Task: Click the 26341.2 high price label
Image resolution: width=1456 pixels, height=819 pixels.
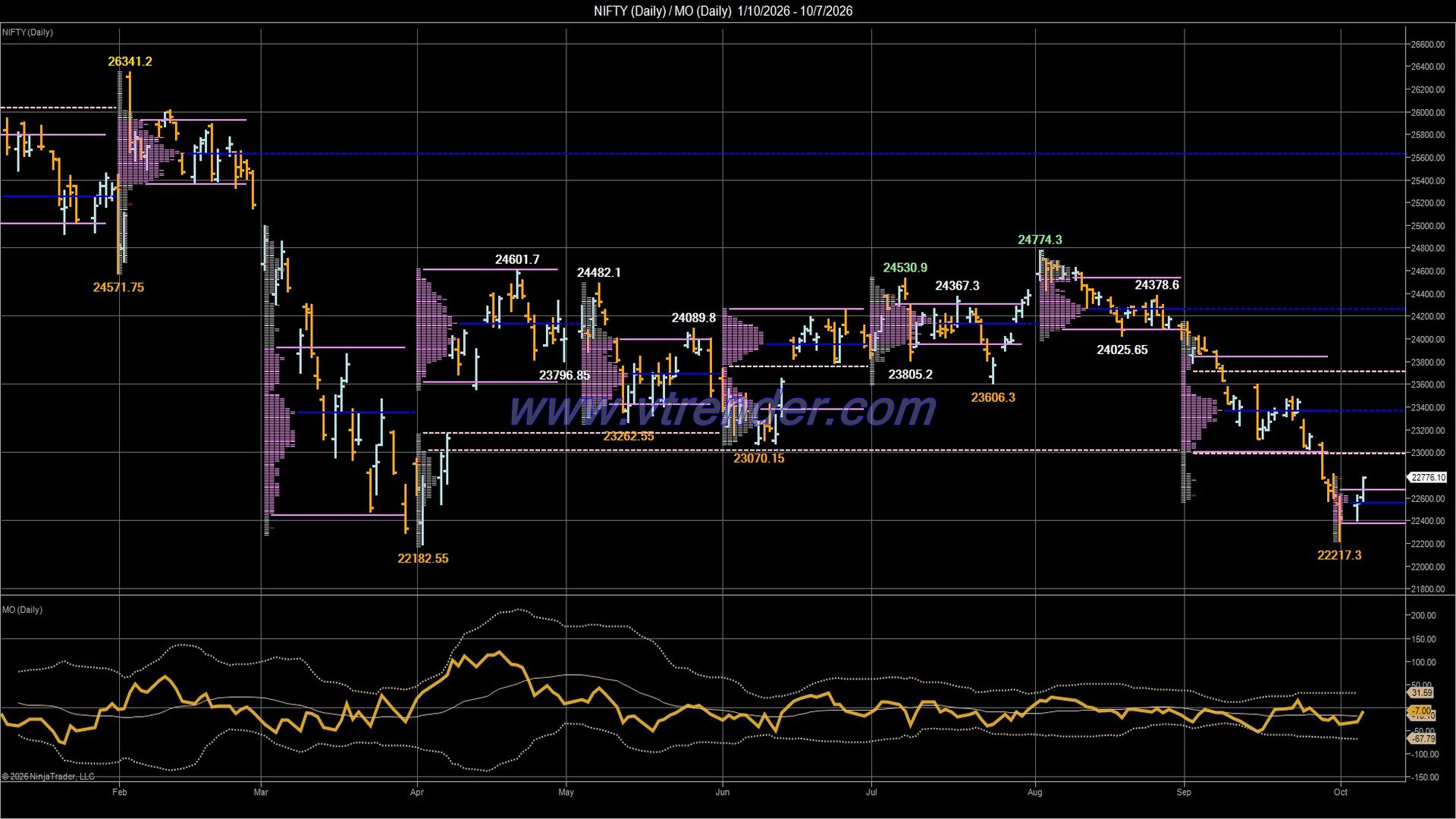Action: tap(130, 61)
